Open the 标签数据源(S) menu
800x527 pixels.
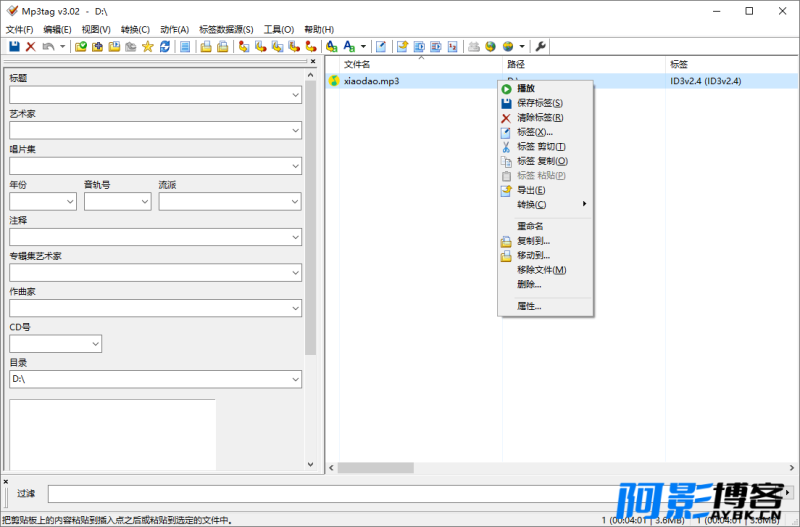[x=226, y=30]
